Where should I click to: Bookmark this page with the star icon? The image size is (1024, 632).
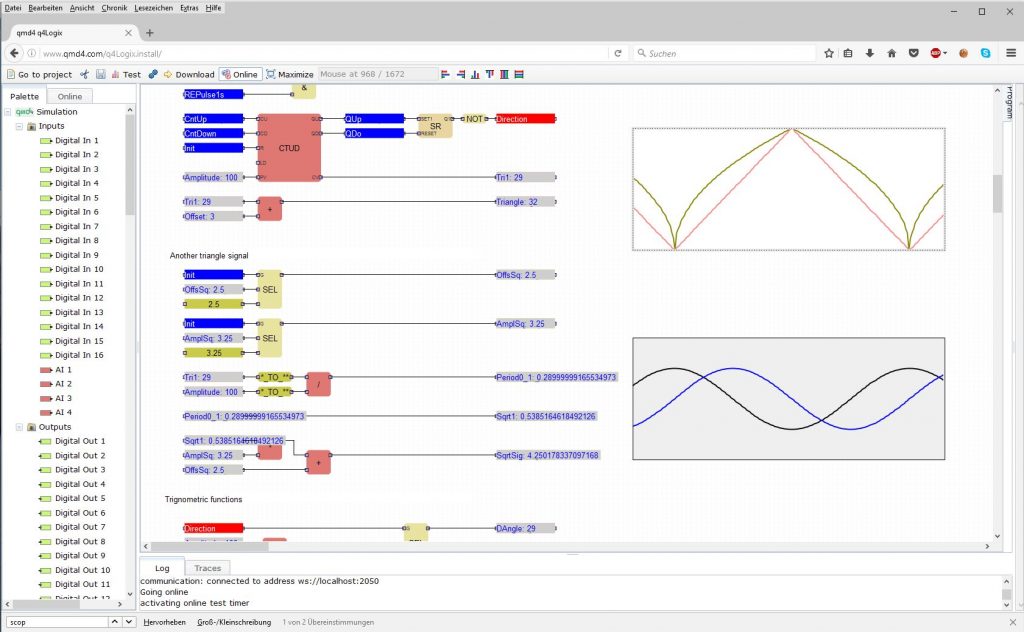pyautogui.click(x=829, y=53)
